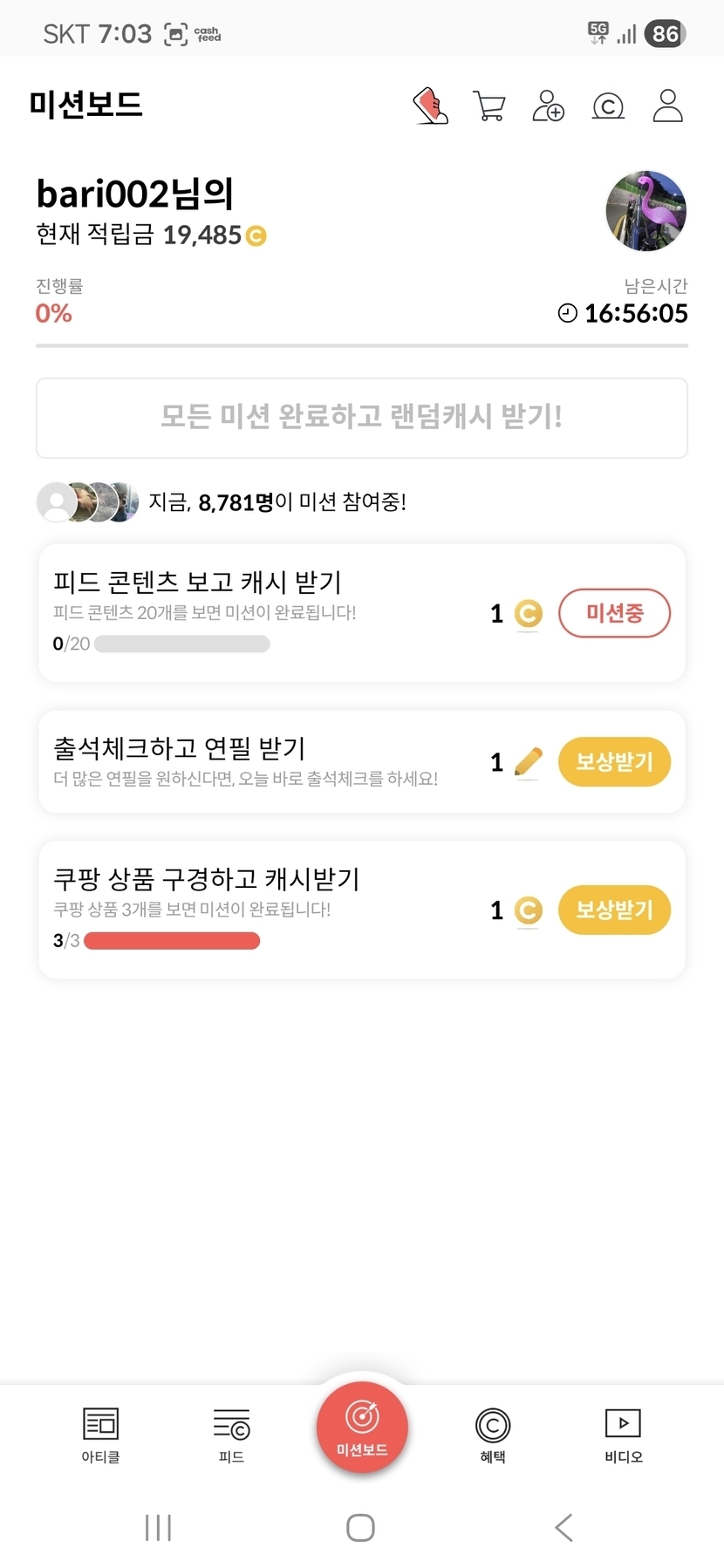Tap the gold coin beside current balance
724x1568 pixels.
pyautogui.click(x=256, y=235)
